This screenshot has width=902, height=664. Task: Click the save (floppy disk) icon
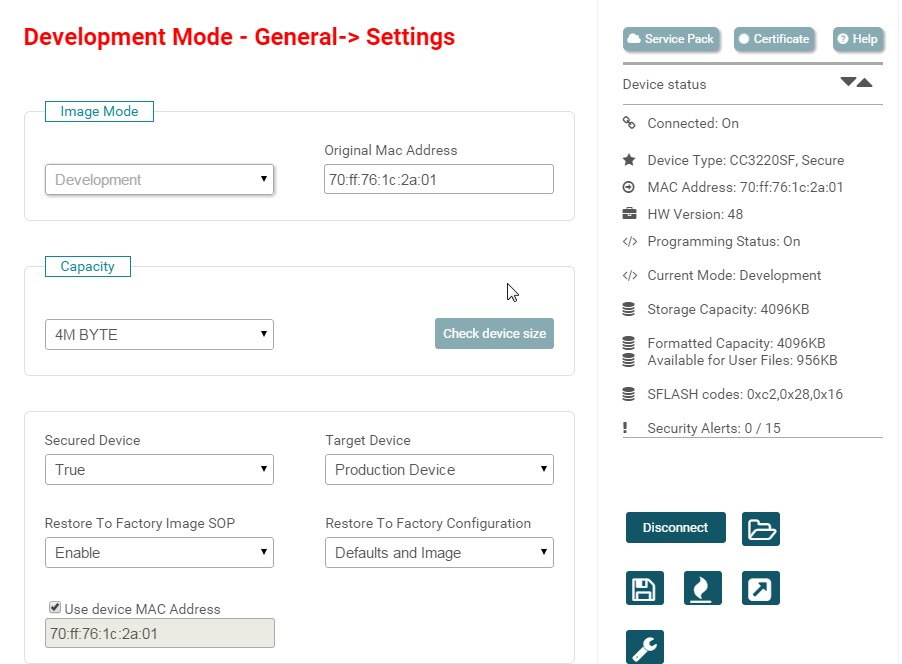click(644, 588)
